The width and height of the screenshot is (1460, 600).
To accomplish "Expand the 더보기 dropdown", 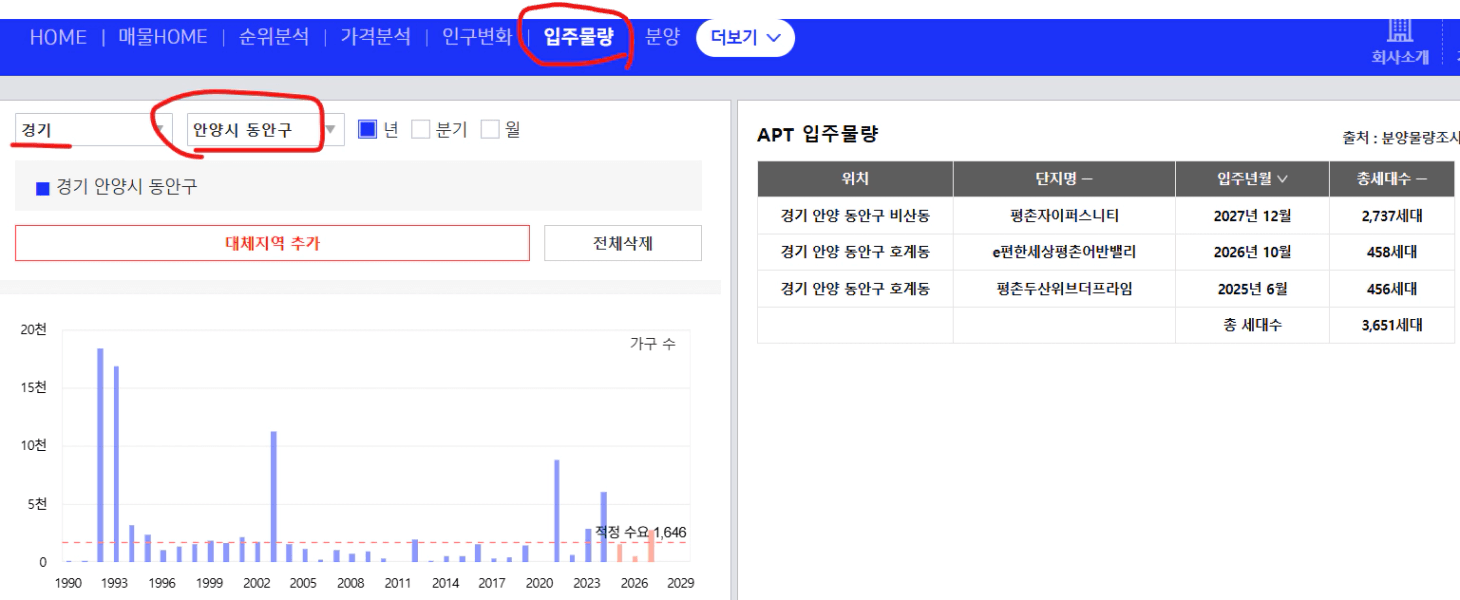I will 745,38.
